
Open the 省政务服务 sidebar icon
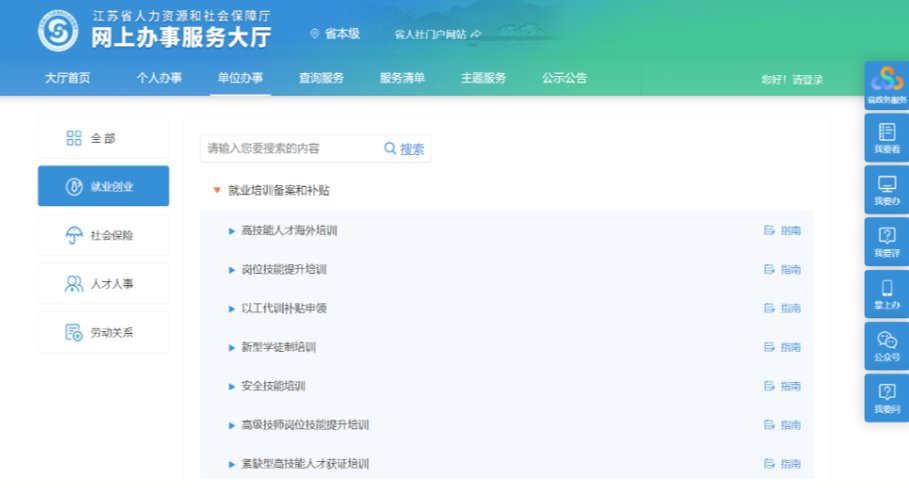886,84
